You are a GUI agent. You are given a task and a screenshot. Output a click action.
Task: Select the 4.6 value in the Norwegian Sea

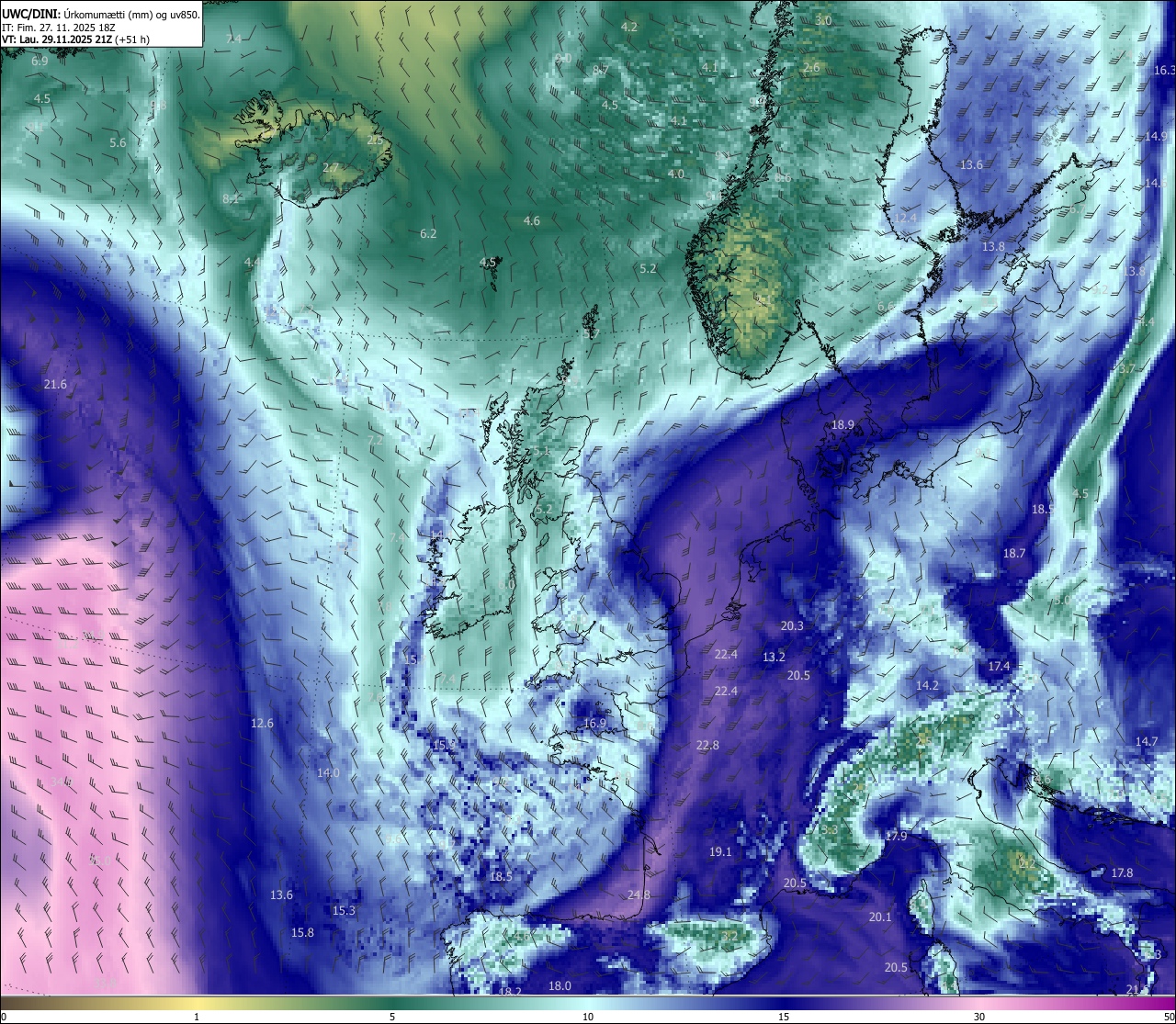click(x=531, y=220)
